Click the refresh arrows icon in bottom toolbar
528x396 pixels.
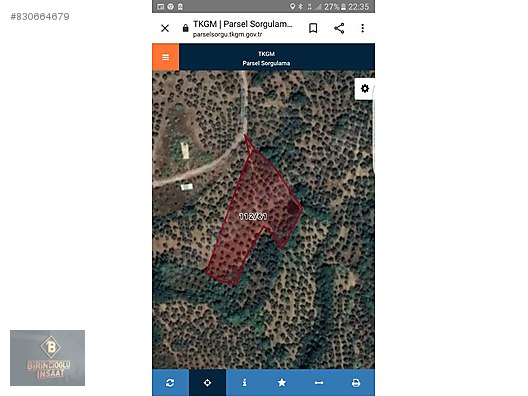170,383
